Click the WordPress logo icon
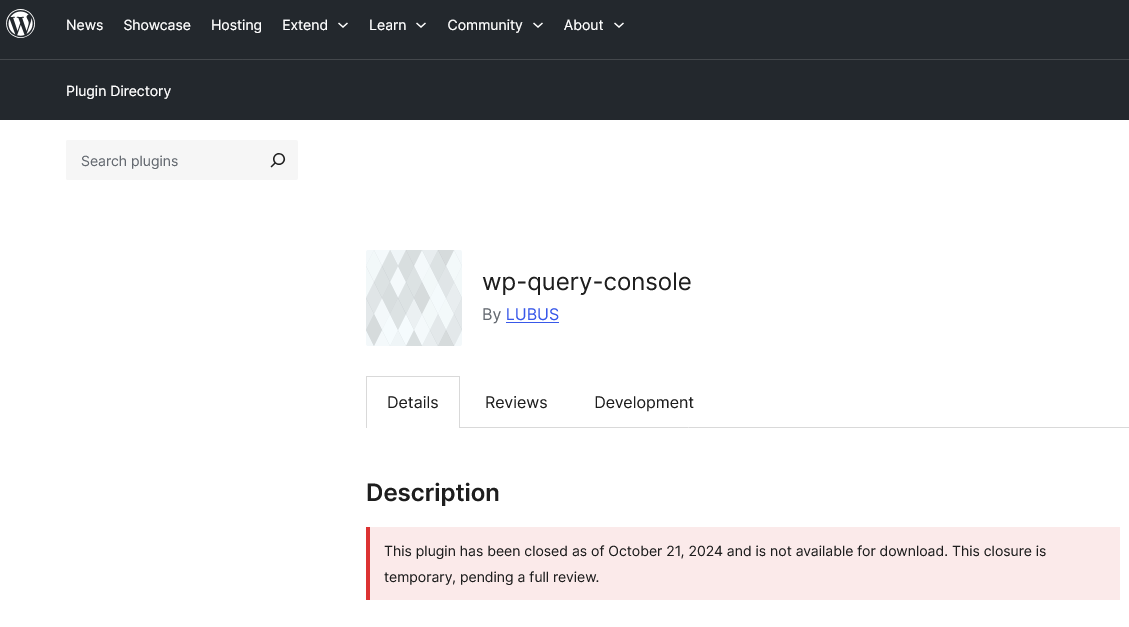Screen dimensions: 1129x627 [x=21, y=24]
